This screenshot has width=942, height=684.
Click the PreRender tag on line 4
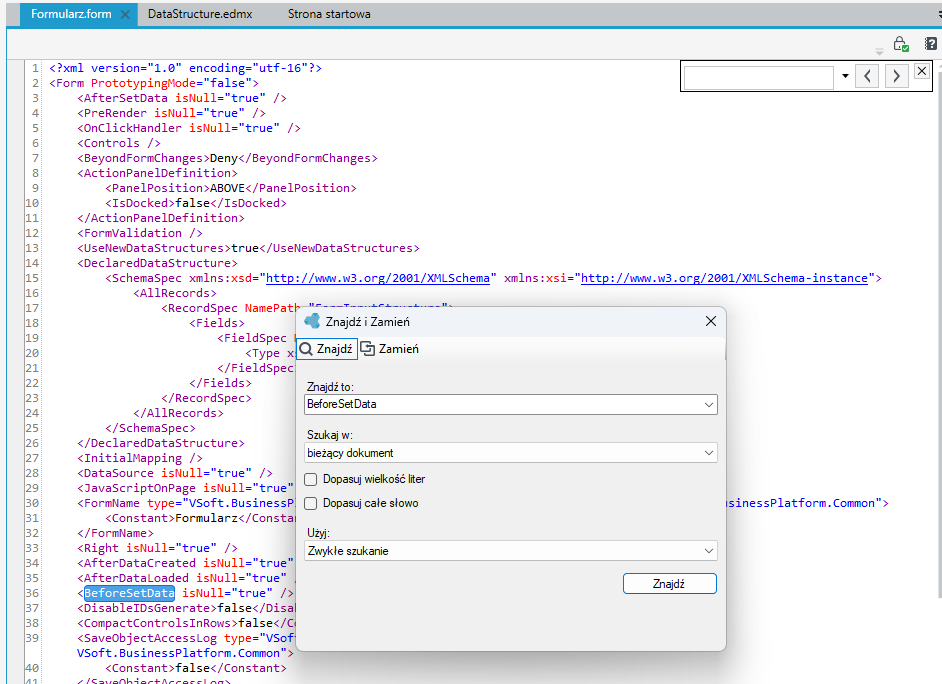115,113
